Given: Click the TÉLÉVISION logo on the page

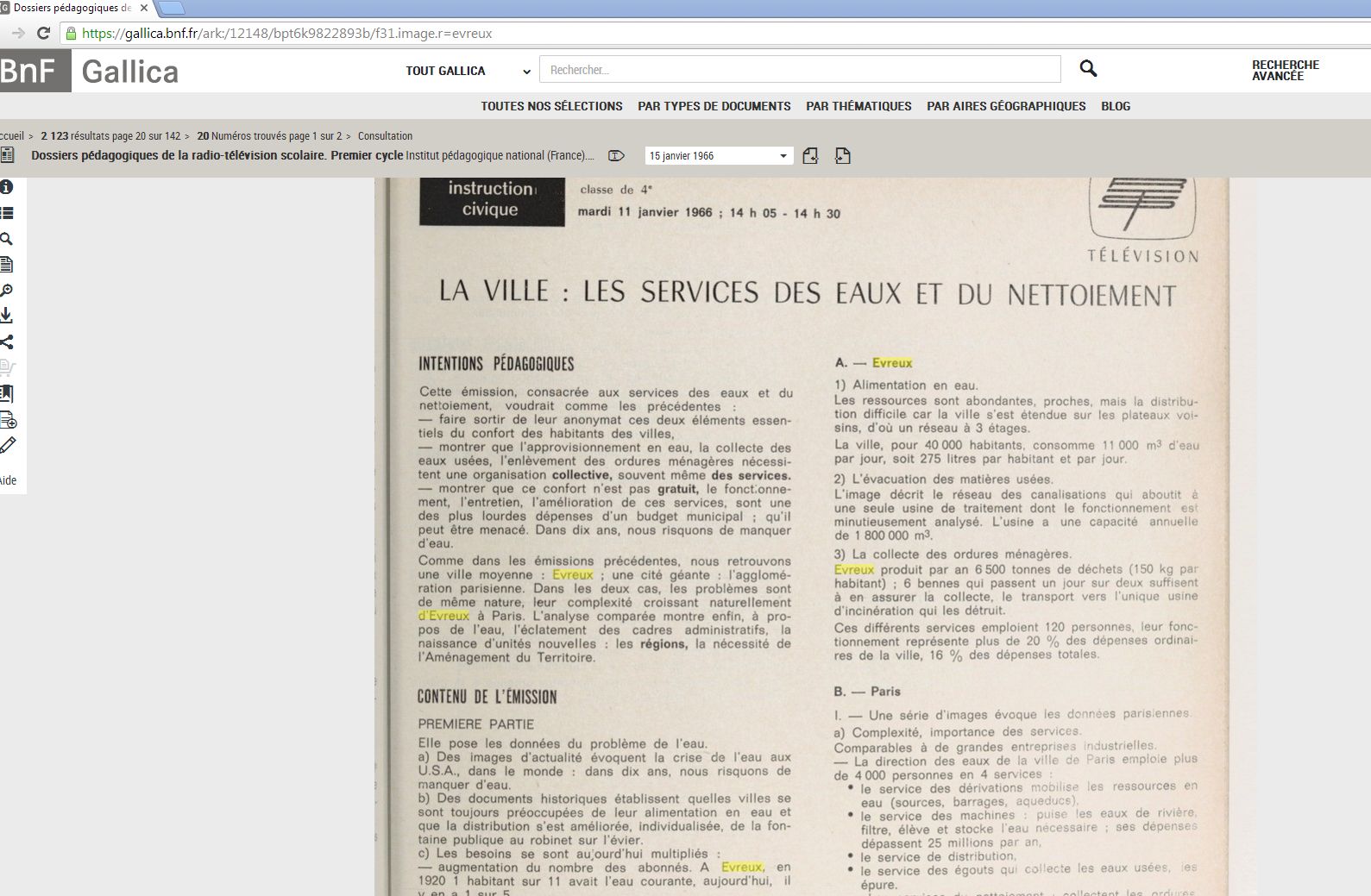Looking at the screenshot, I should coord(1142,220).
